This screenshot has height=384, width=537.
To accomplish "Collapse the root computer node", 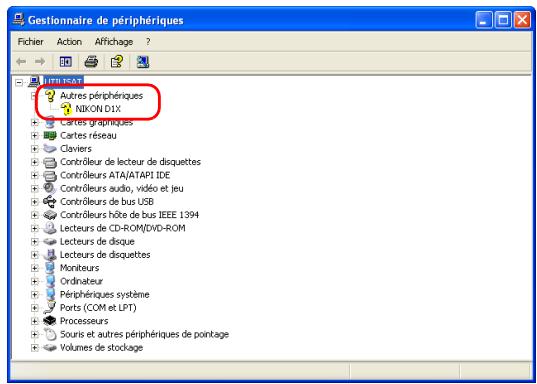I will tap(19, 82).
